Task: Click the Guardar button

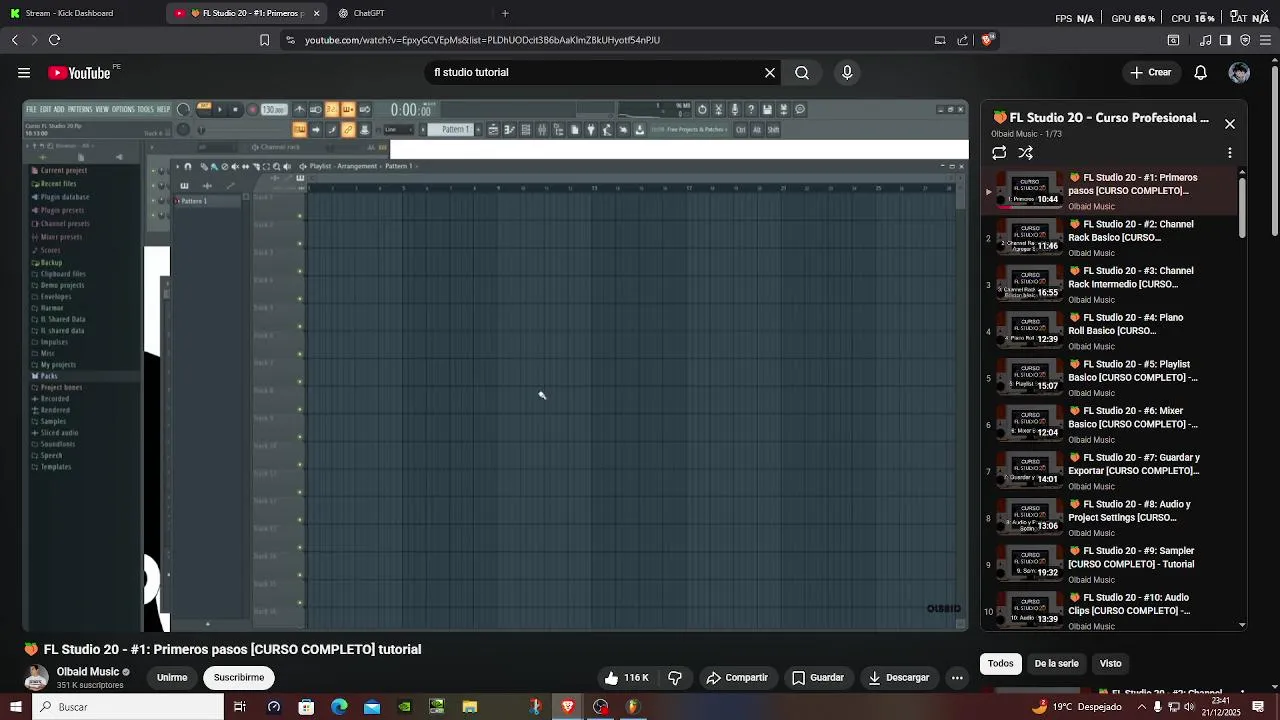Action: [x=818, y=678]
